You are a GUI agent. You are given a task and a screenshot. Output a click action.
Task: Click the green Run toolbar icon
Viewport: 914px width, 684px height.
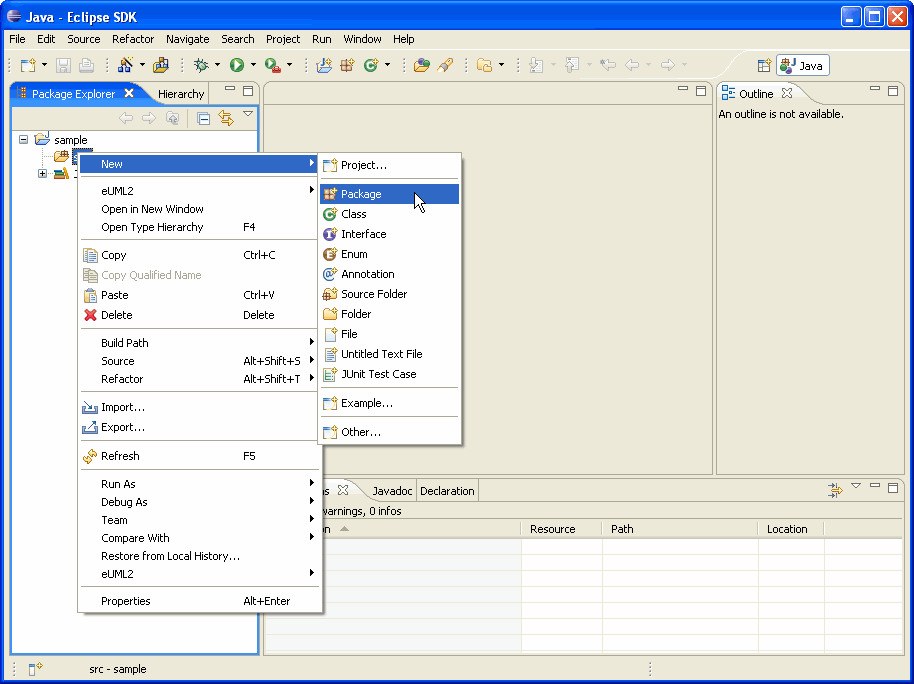coord(237,65)
